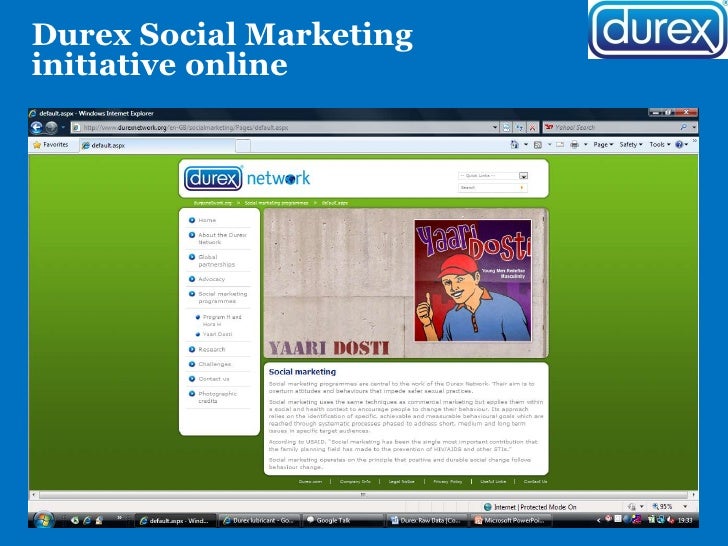Switch to Durex Raw Data taskbar window
This screenshot has width=728, height=546.
point(426,520)
